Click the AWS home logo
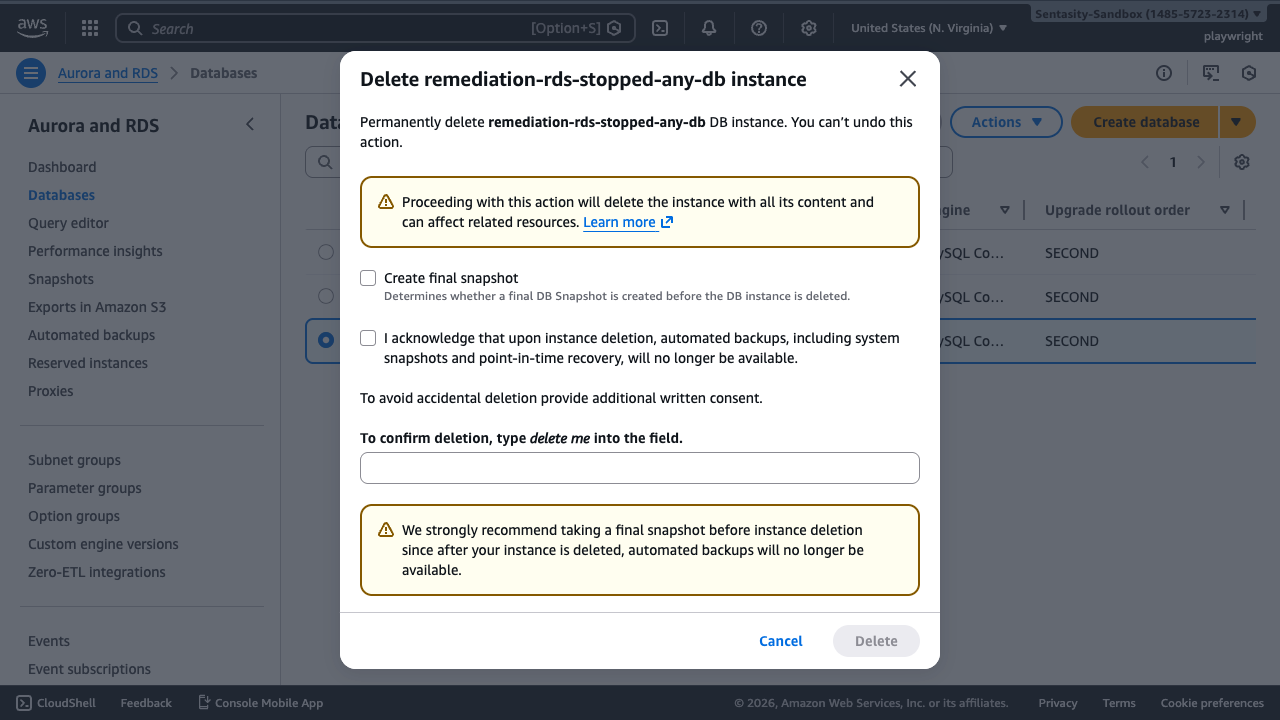 pos(32,27)
